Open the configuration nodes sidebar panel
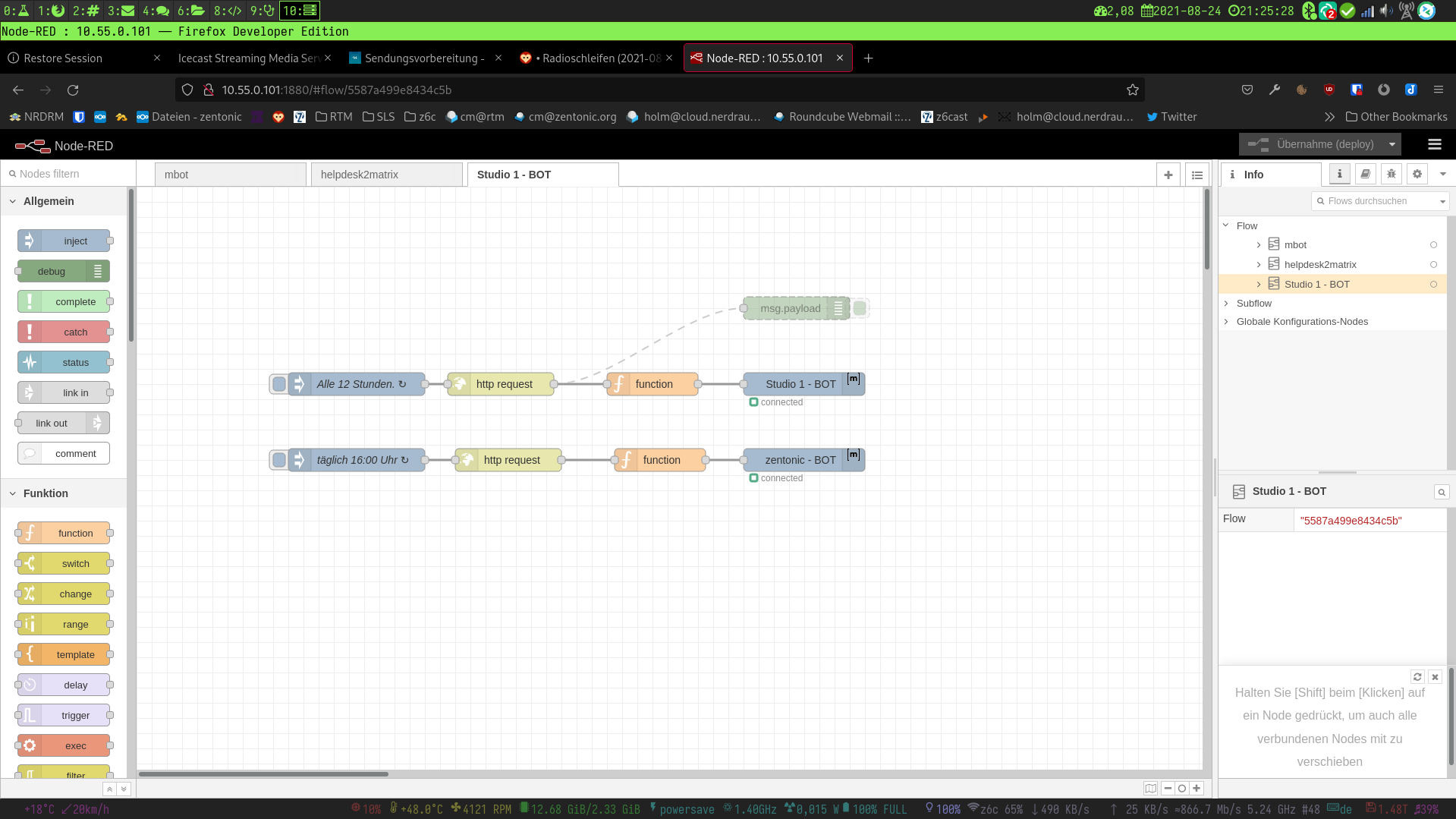 click(x=1417, y=174)
